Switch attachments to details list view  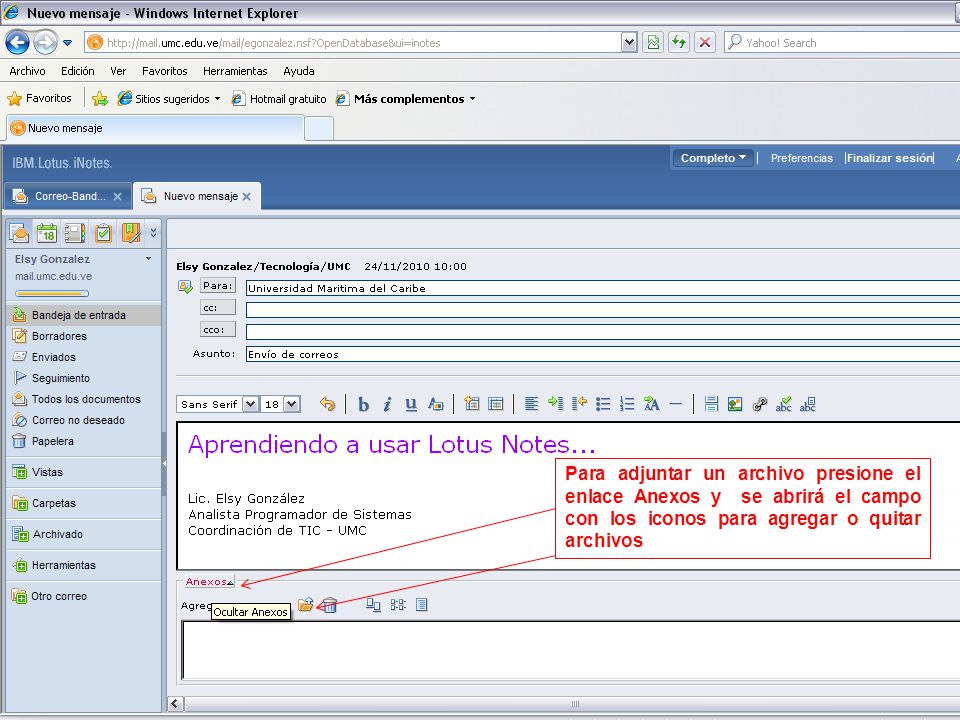(421, 605)
